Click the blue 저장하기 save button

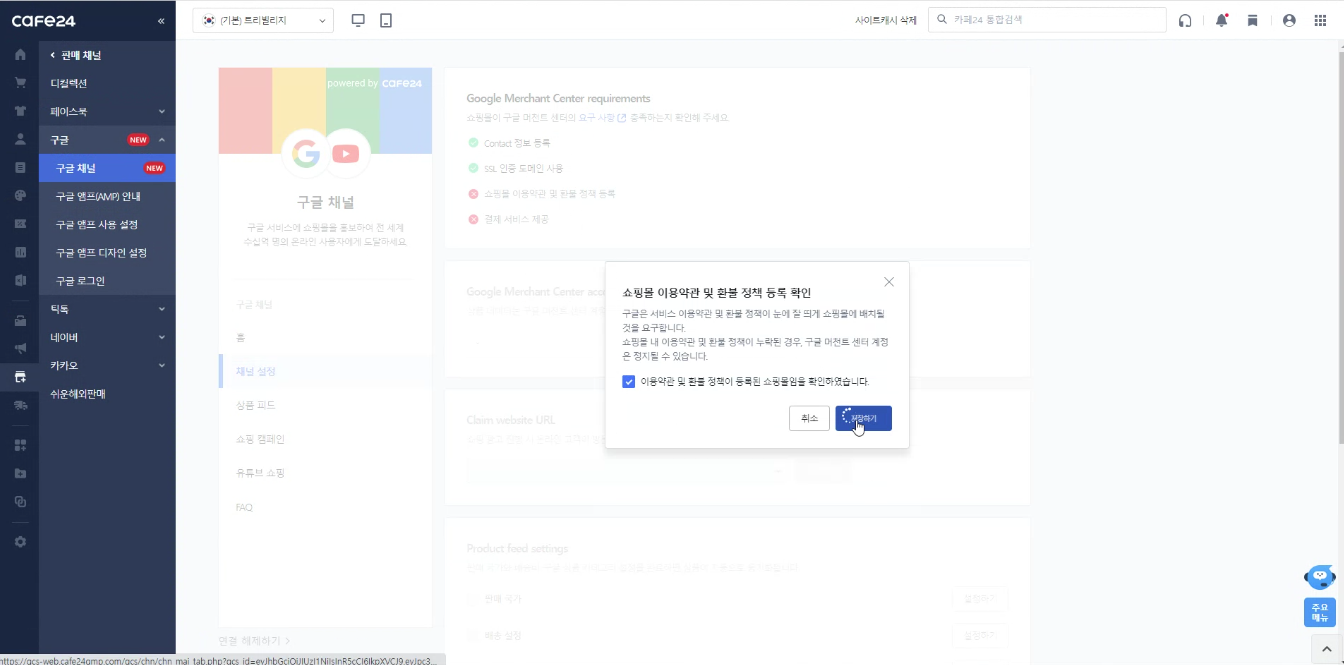(863, 418)
